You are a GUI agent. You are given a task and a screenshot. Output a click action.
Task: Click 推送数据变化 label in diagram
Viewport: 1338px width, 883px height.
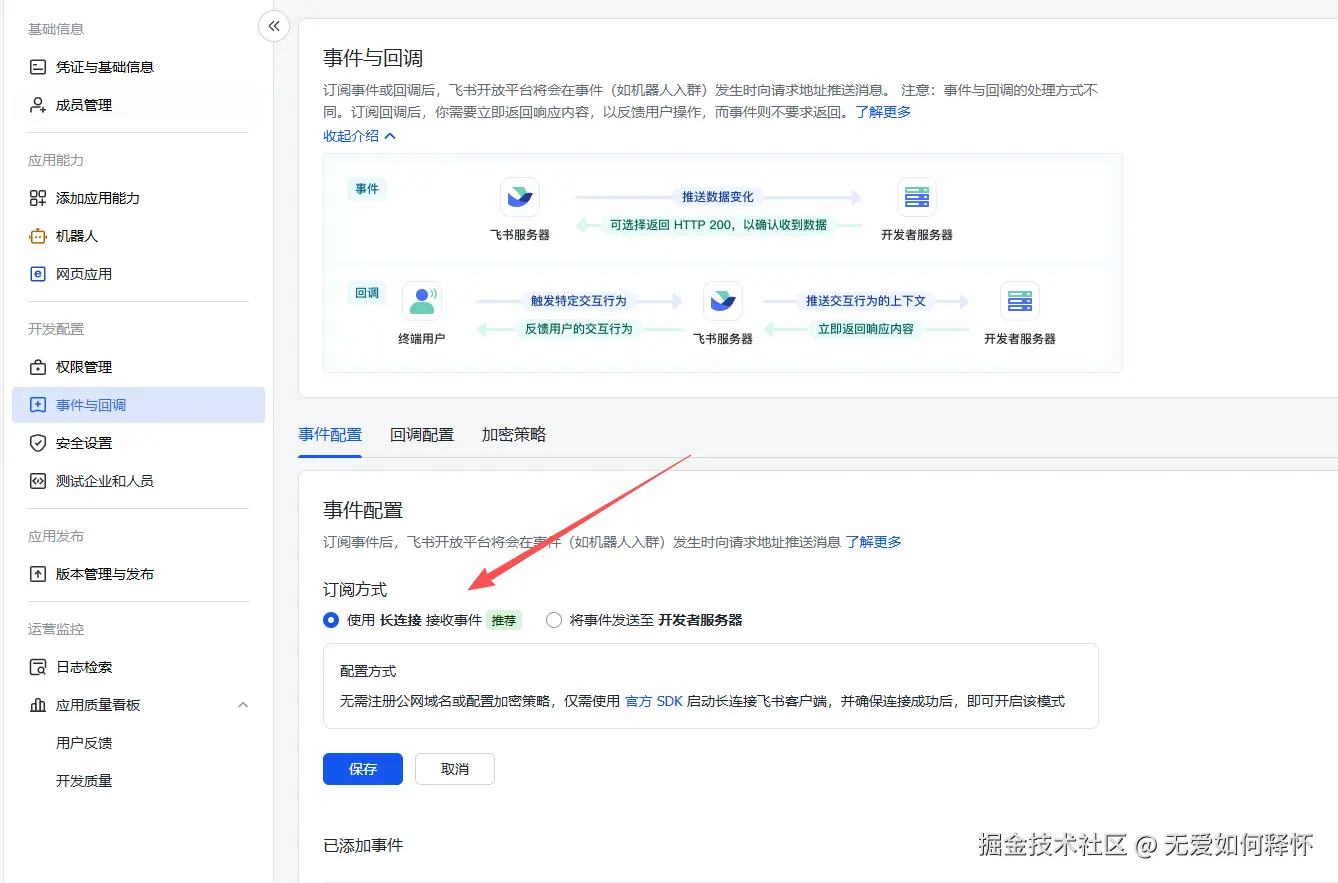[x=718, y=197]
